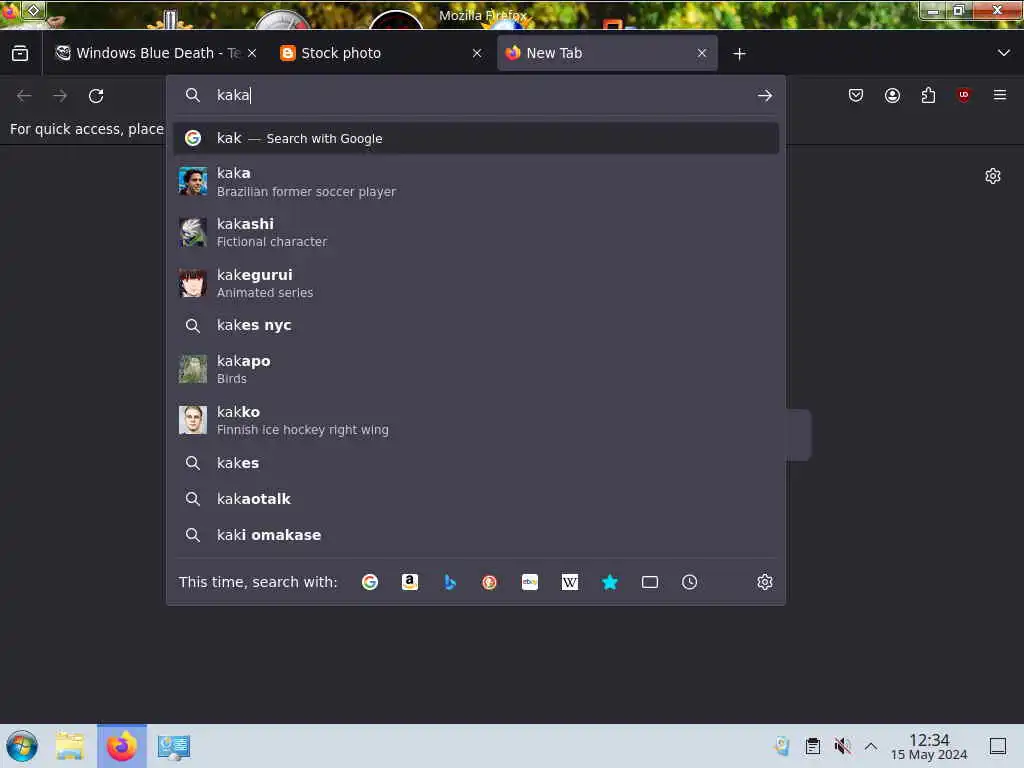The height and width of the screenshot is (768, 1024).
Task: Select kakko ice hockey suggestion
Action: (x=475, y=420)
